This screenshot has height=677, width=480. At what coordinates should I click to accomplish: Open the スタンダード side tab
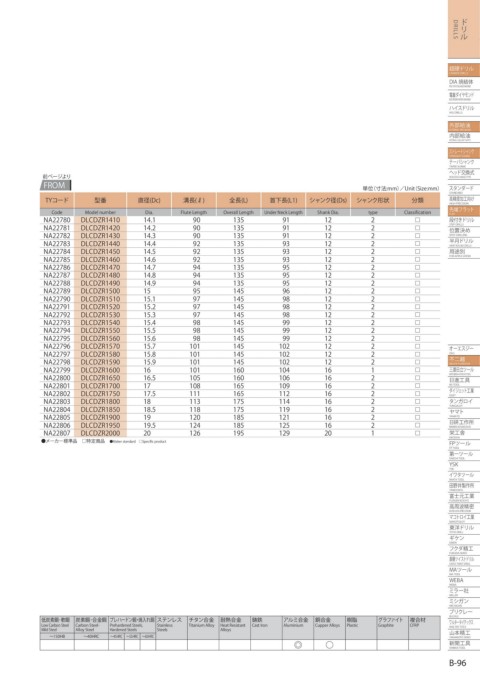tap(464, 190)
